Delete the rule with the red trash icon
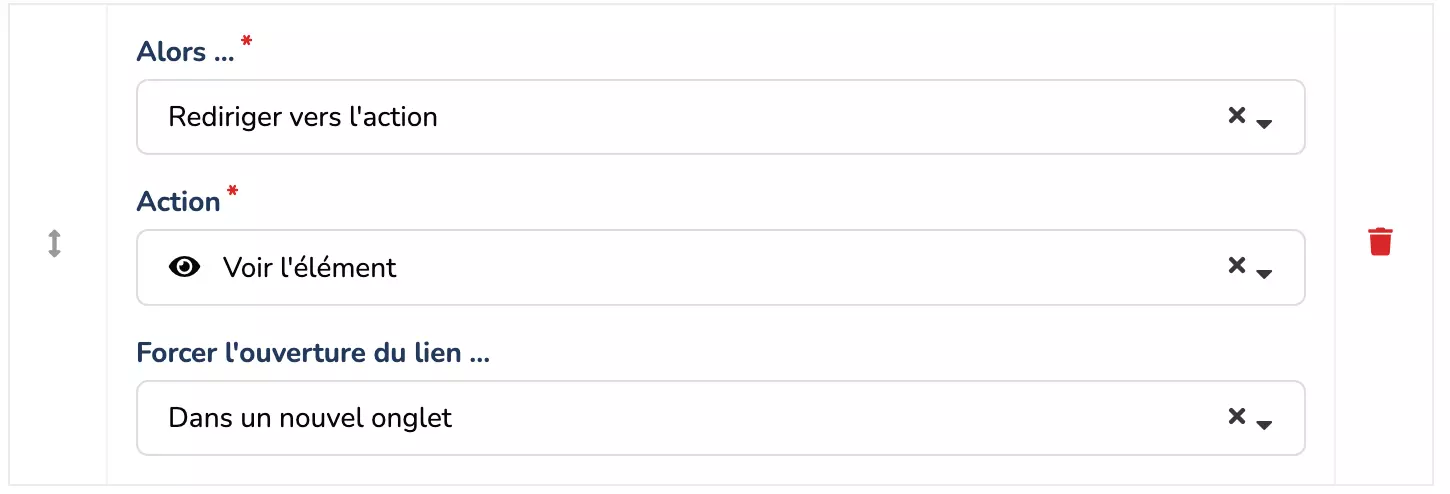 coord(1380,241)
